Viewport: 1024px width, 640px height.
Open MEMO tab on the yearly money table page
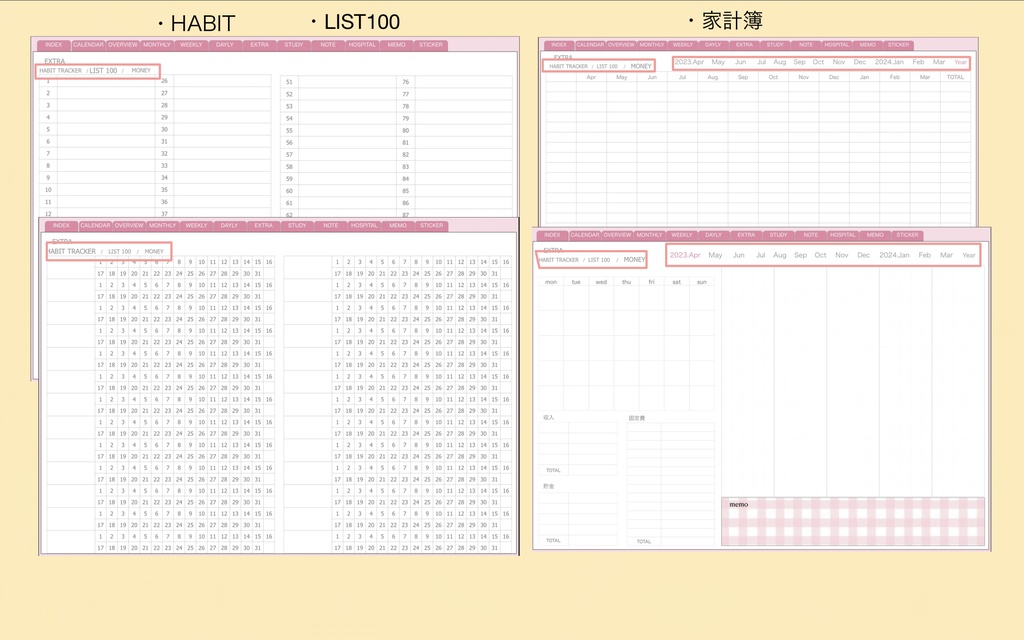point(867,45)
